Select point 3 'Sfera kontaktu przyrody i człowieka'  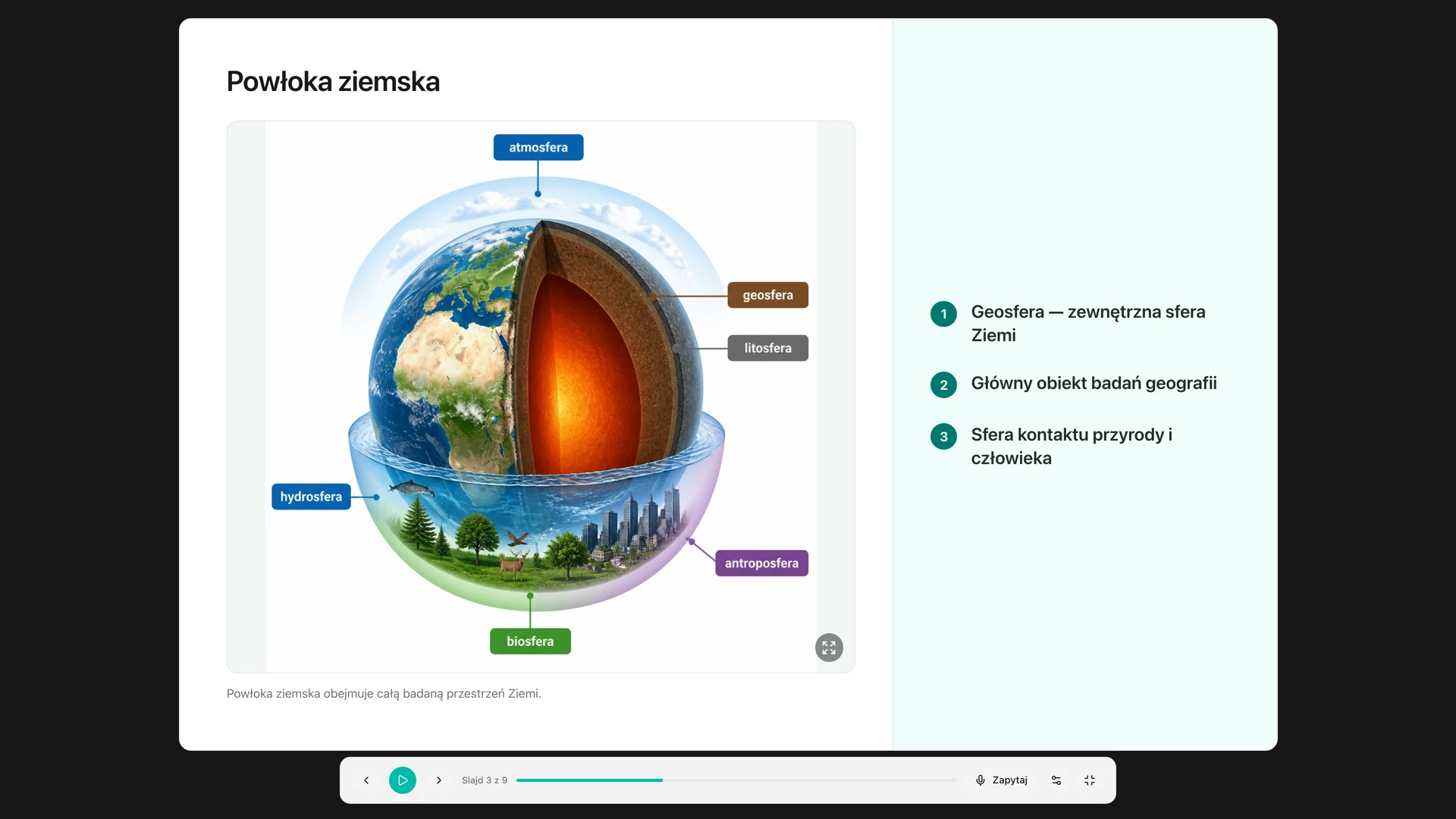[x=1072, y=447]
